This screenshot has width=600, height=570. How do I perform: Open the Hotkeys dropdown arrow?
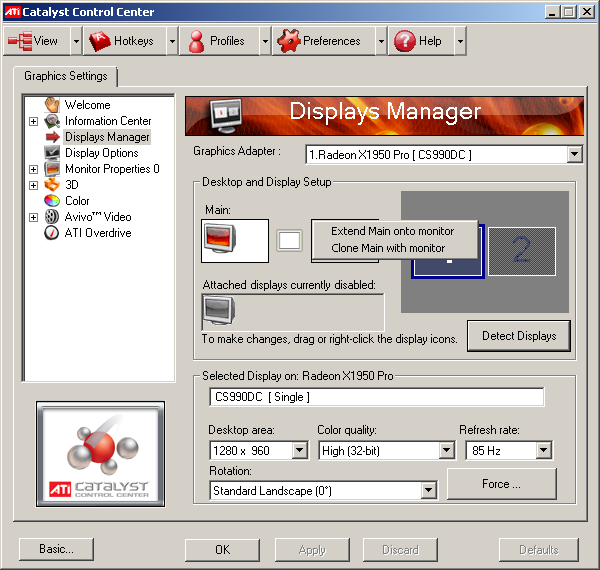click(x=172, y=41)
